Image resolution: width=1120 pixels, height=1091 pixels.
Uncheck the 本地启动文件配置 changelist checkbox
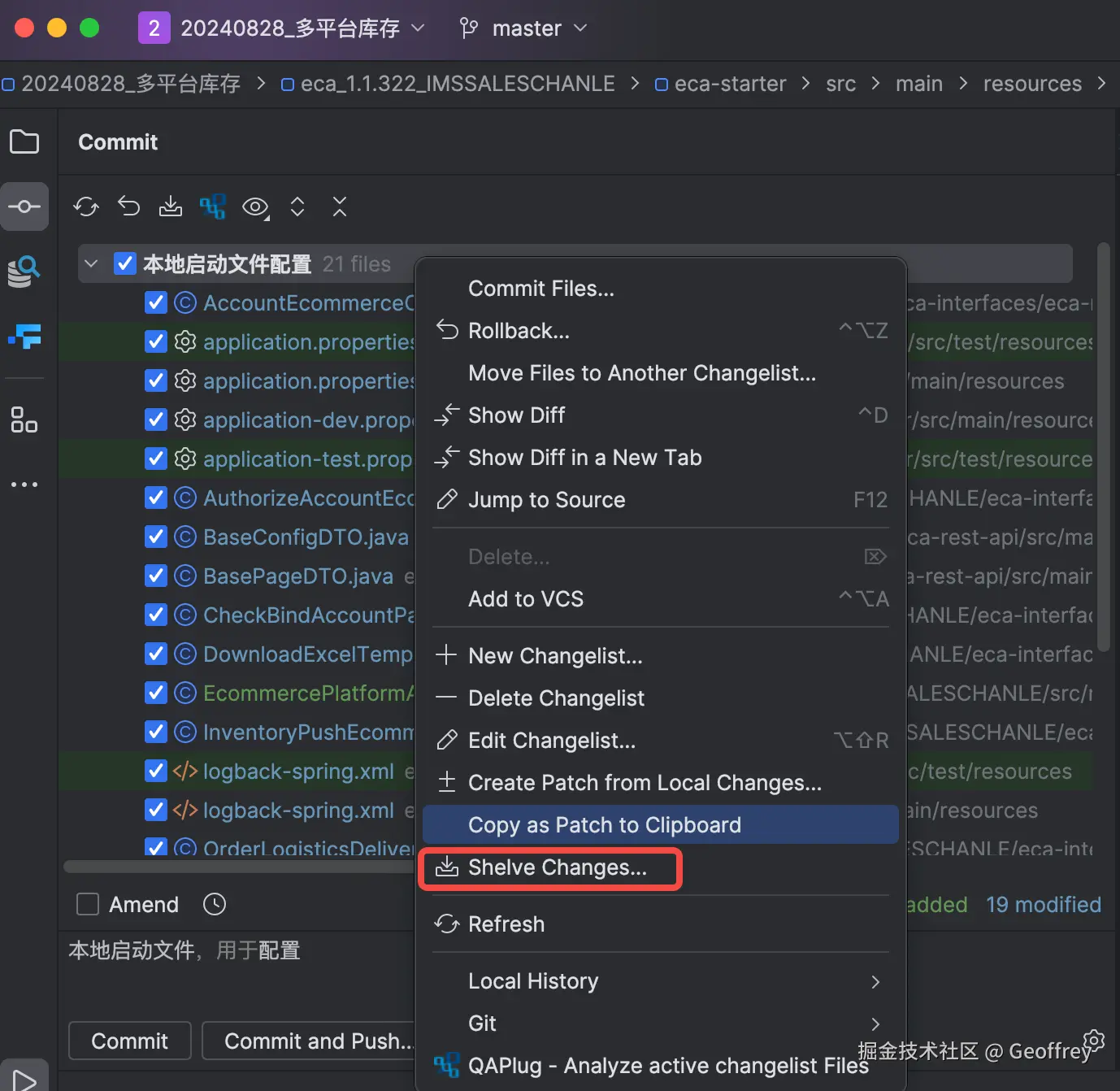click(125, 263)
